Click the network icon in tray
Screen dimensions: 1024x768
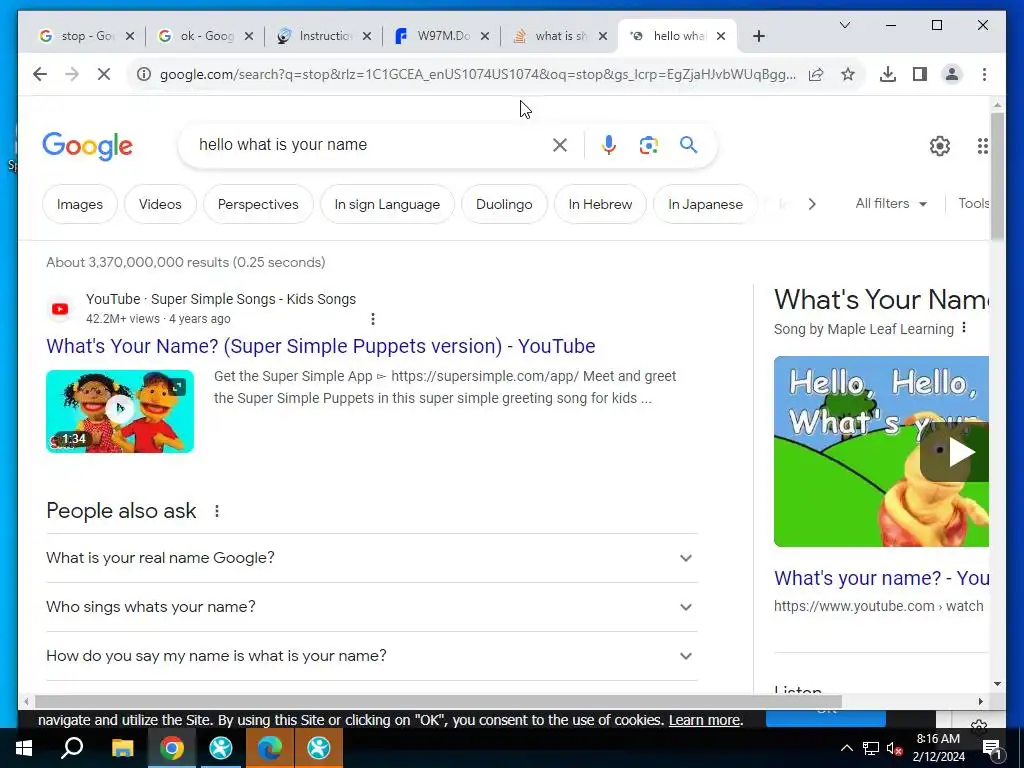point(871,748)
